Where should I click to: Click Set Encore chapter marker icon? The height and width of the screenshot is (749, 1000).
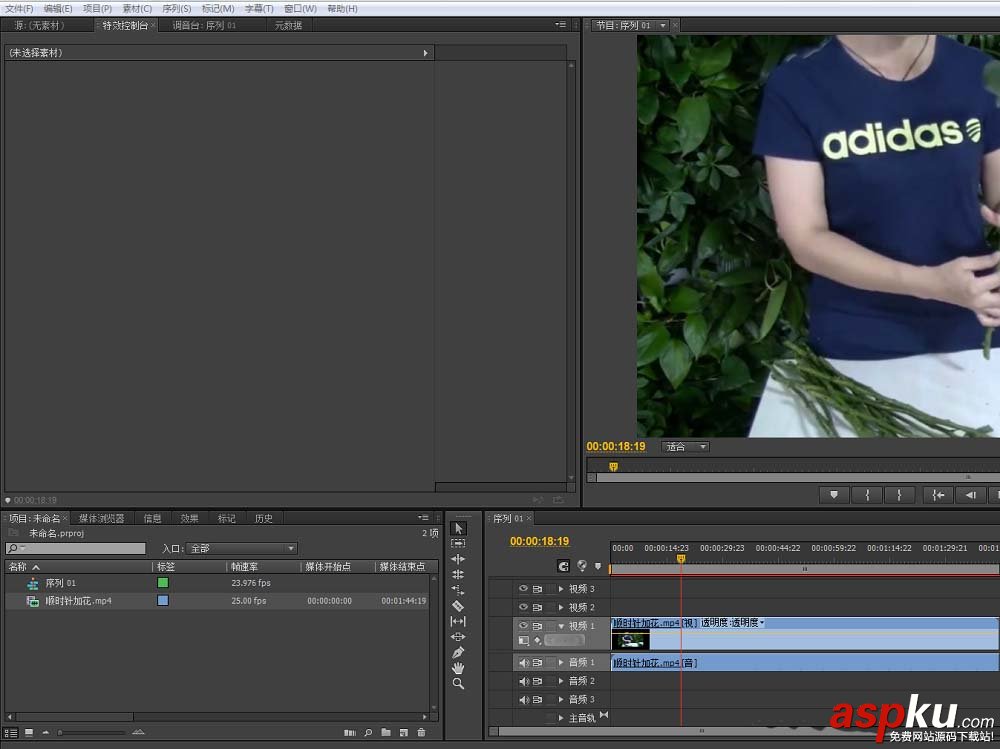582,565
